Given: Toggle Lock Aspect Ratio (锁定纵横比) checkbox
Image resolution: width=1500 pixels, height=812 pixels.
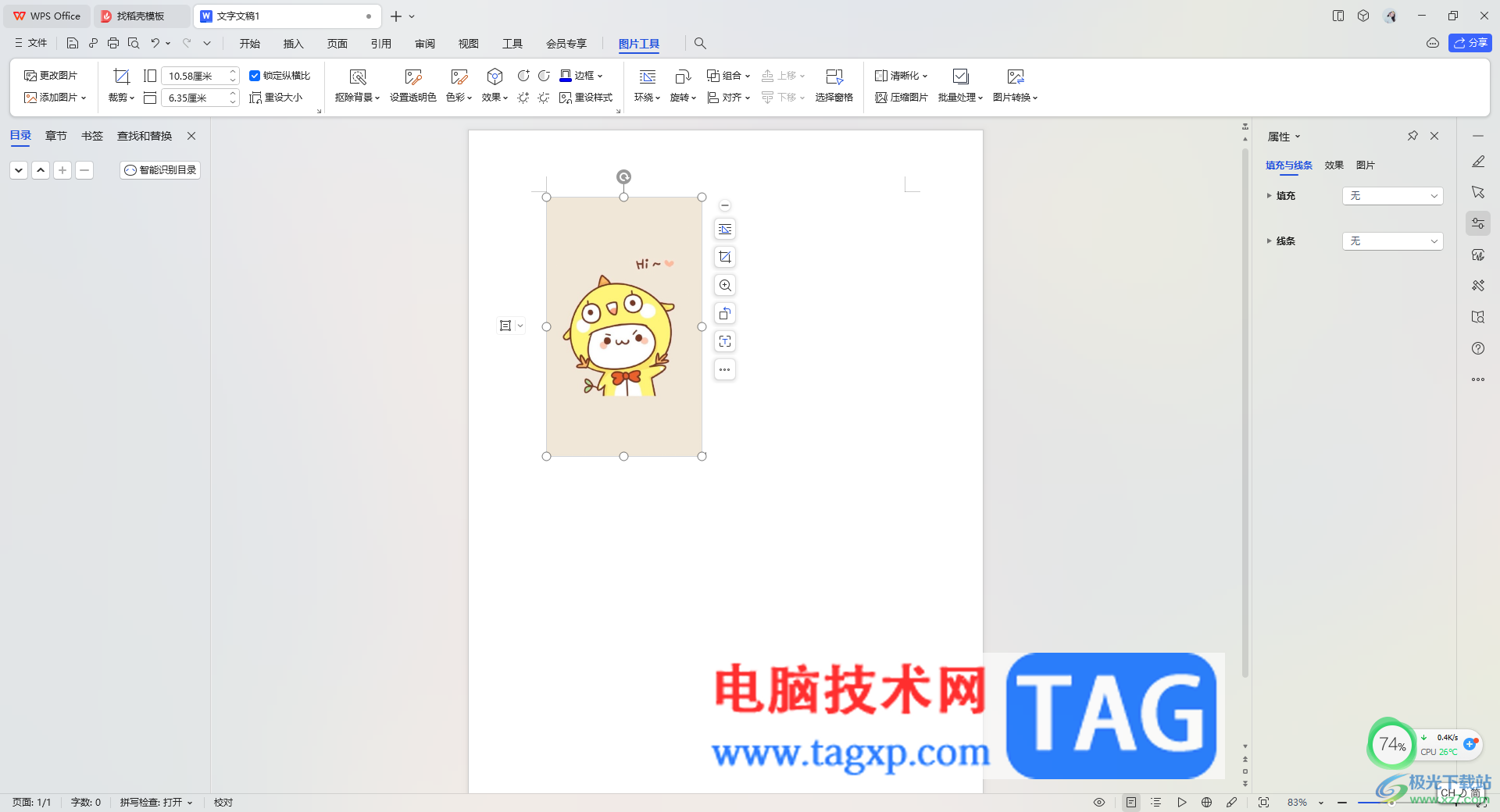Looking at the screenshot, I should tap(255, 76).
